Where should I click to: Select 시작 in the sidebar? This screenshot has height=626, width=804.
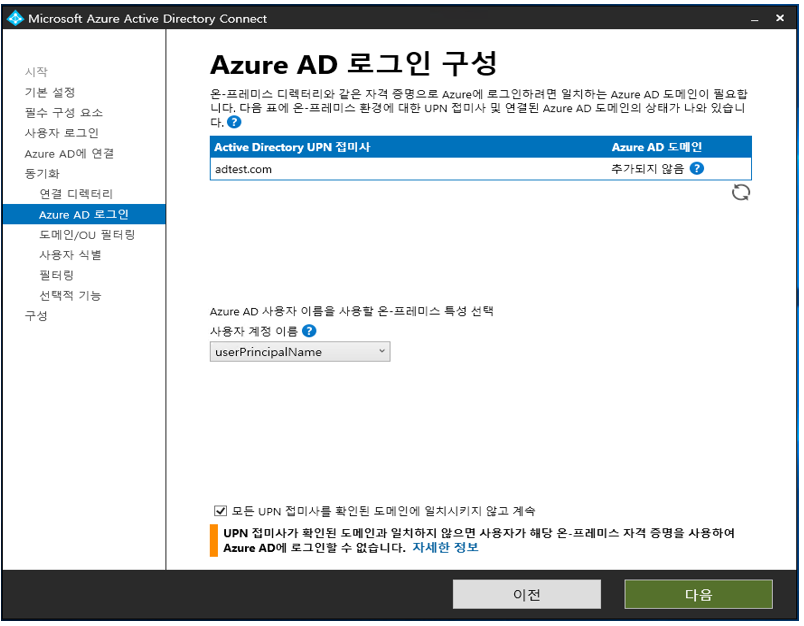tap(36, 72)
